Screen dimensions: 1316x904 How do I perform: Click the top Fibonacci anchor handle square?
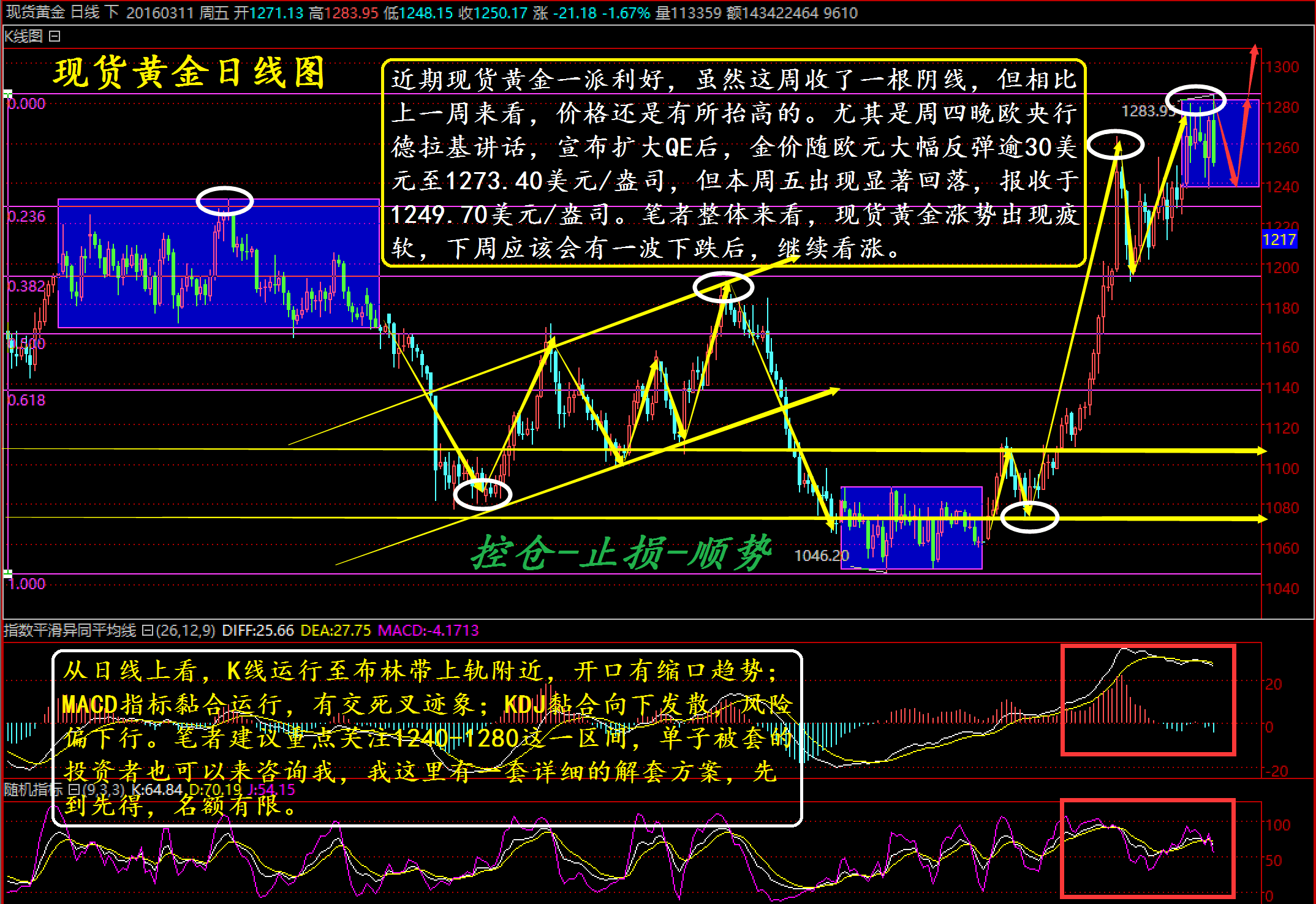point(7,94)
